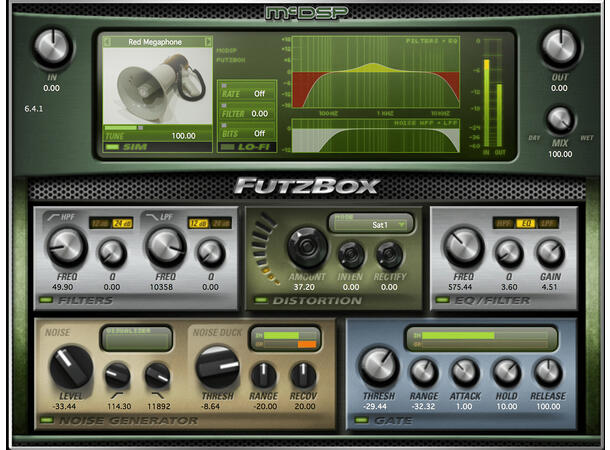Click the megaphone SIM thumbnail image
The height and width of the screenshot is (450, 610).
click(x=158, y=86)
